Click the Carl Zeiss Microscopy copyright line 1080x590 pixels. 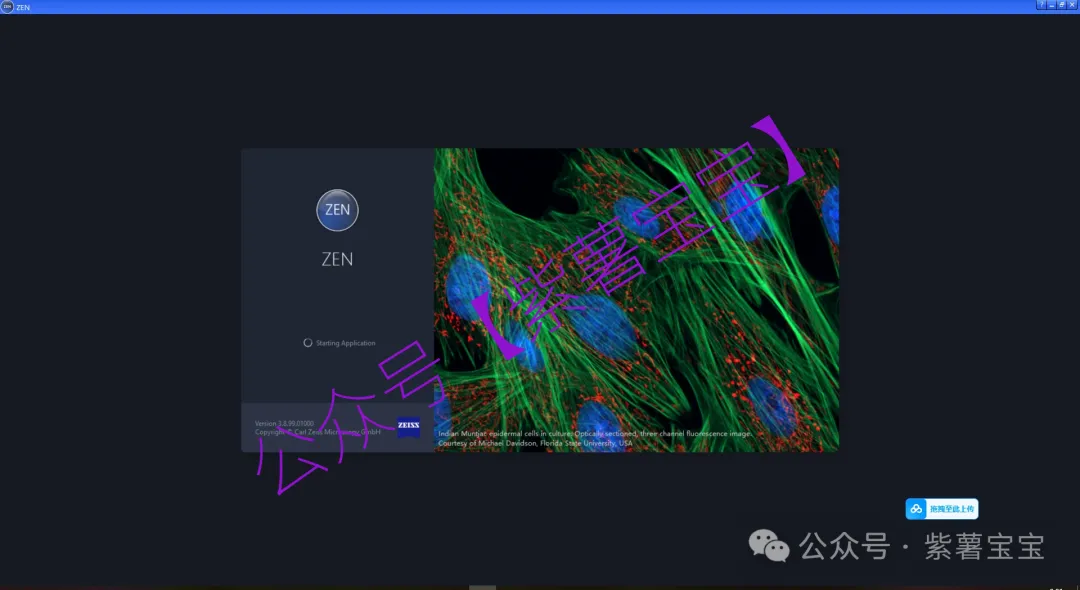(318, 433)
